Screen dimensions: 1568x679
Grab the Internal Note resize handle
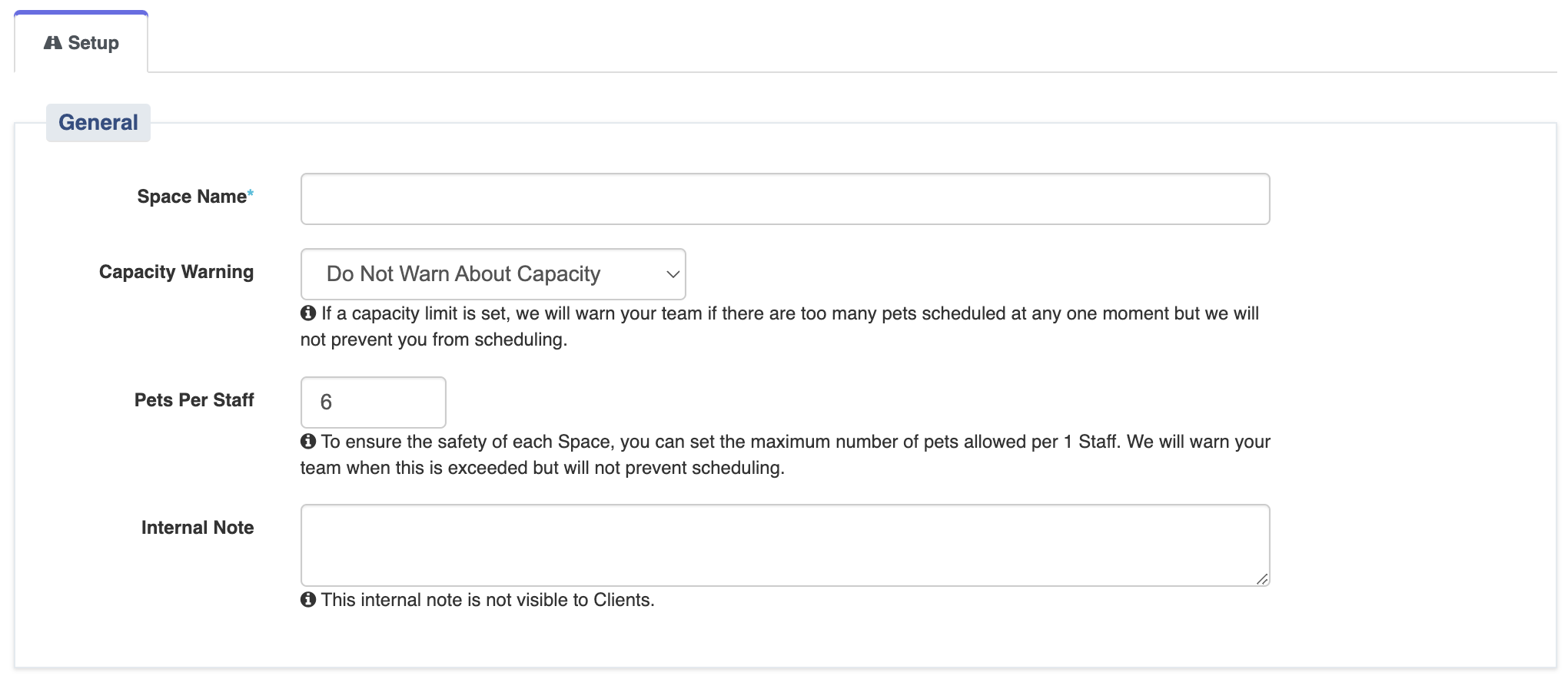point(1262,579)
